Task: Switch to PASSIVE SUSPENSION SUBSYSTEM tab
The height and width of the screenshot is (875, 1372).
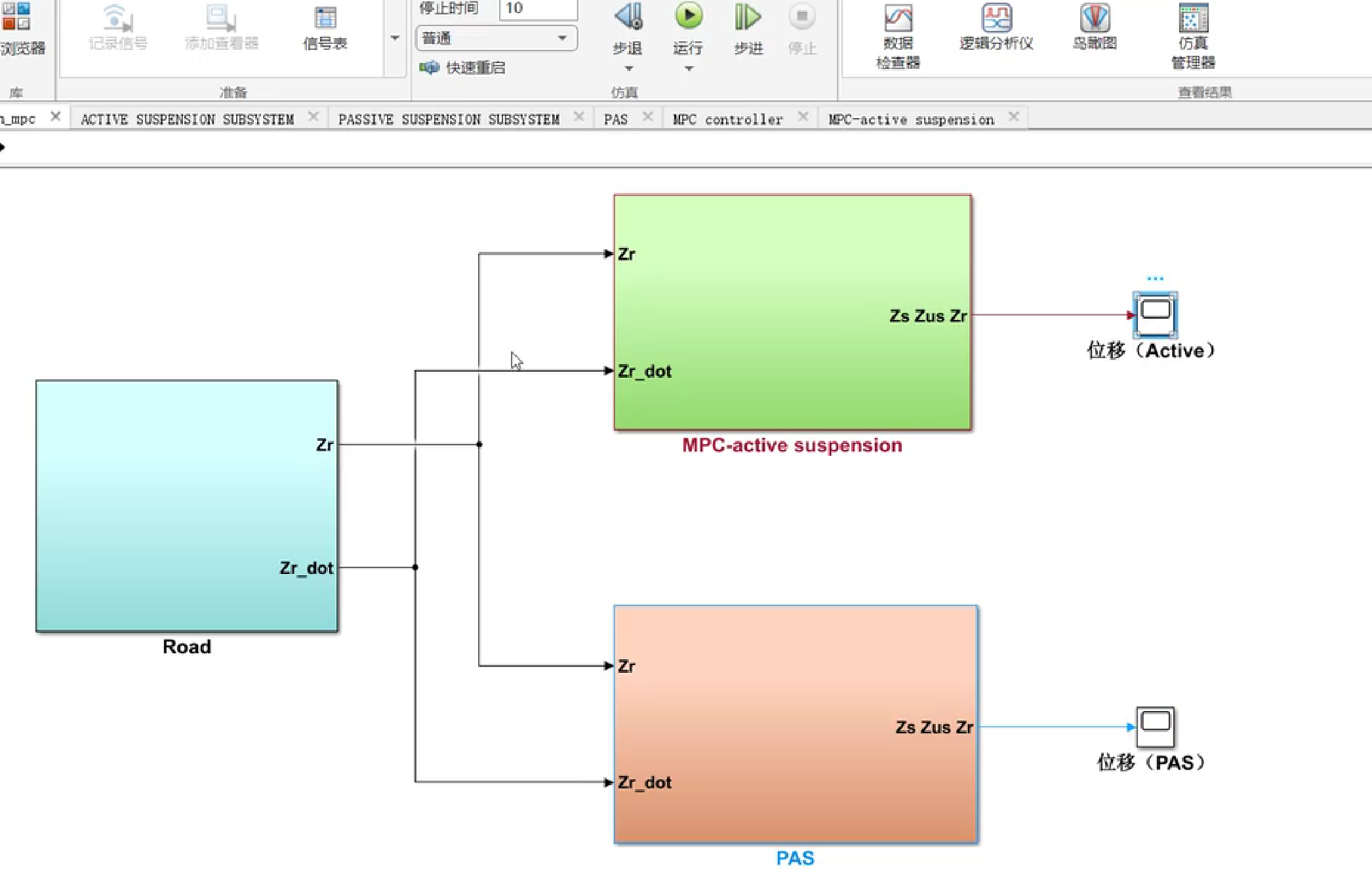Action: click(449, 119)
